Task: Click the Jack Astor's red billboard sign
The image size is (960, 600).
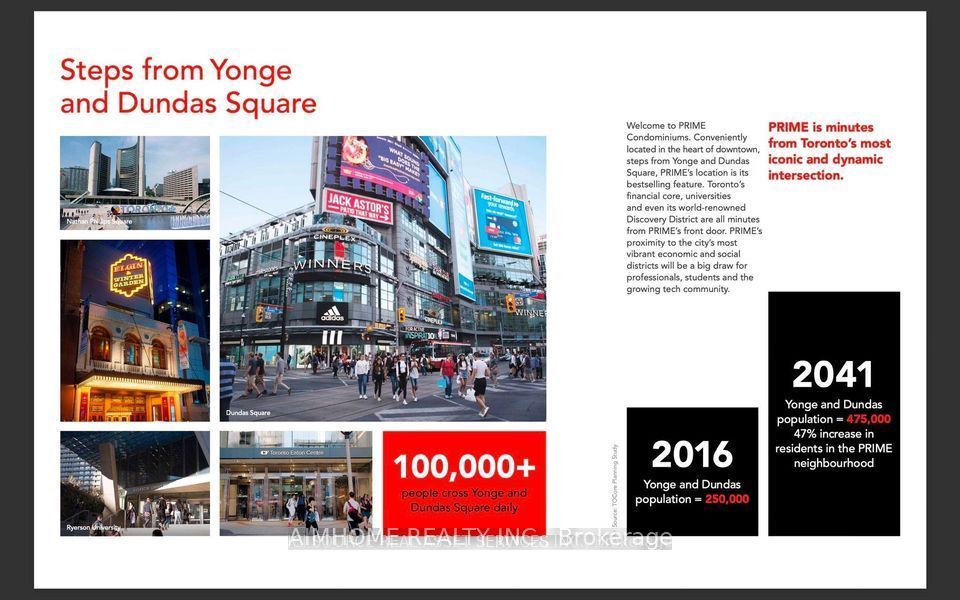Action: (x=358, y=206)
